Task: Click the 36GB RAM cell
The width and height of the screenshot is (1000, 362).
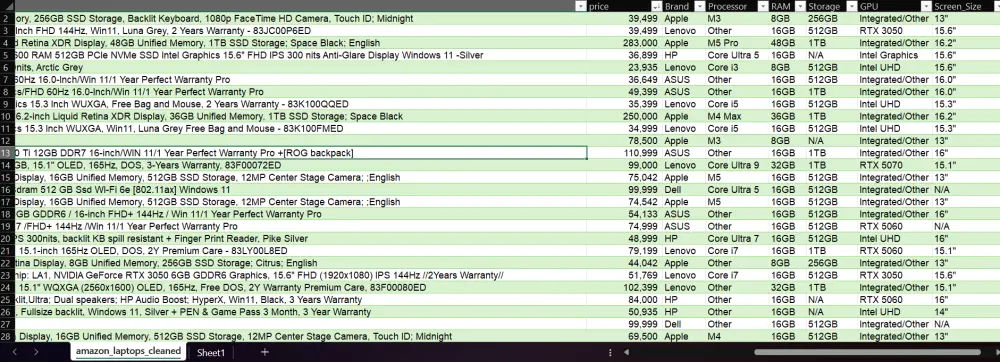Action: (787, 117)
